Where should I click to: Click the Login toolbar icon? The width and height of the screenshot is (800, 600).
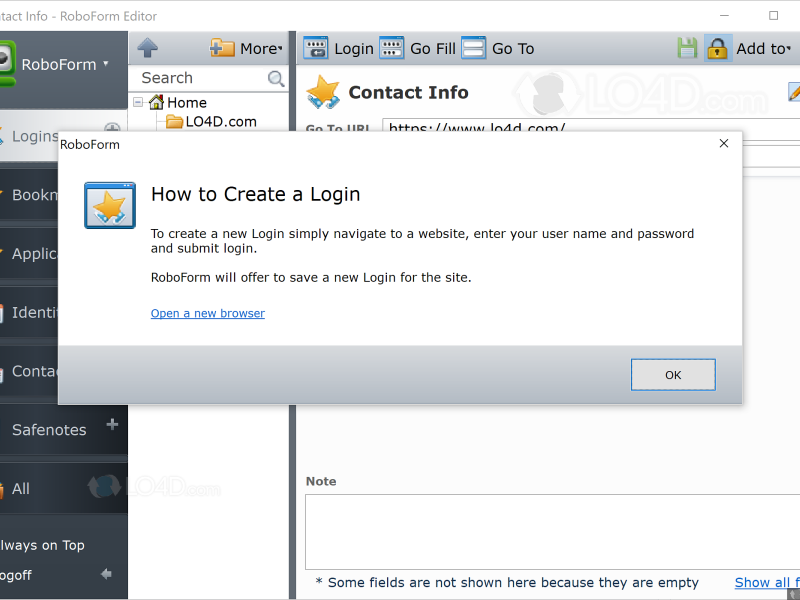pyautogui.click(x=315, y=48)
